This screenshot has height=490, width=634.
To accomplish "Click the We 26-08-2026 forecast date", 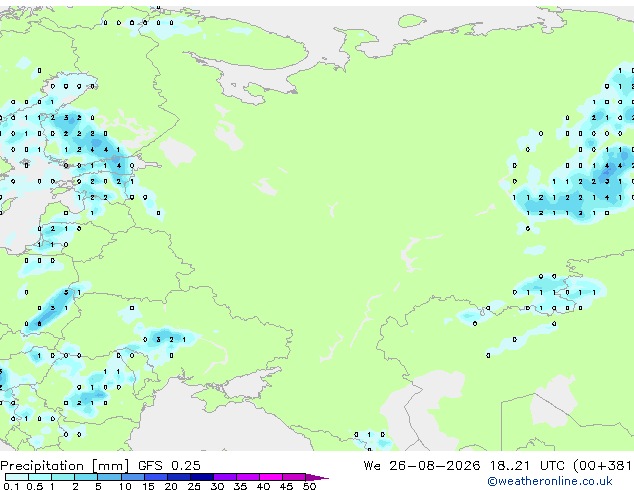I will tap(422, 466).
